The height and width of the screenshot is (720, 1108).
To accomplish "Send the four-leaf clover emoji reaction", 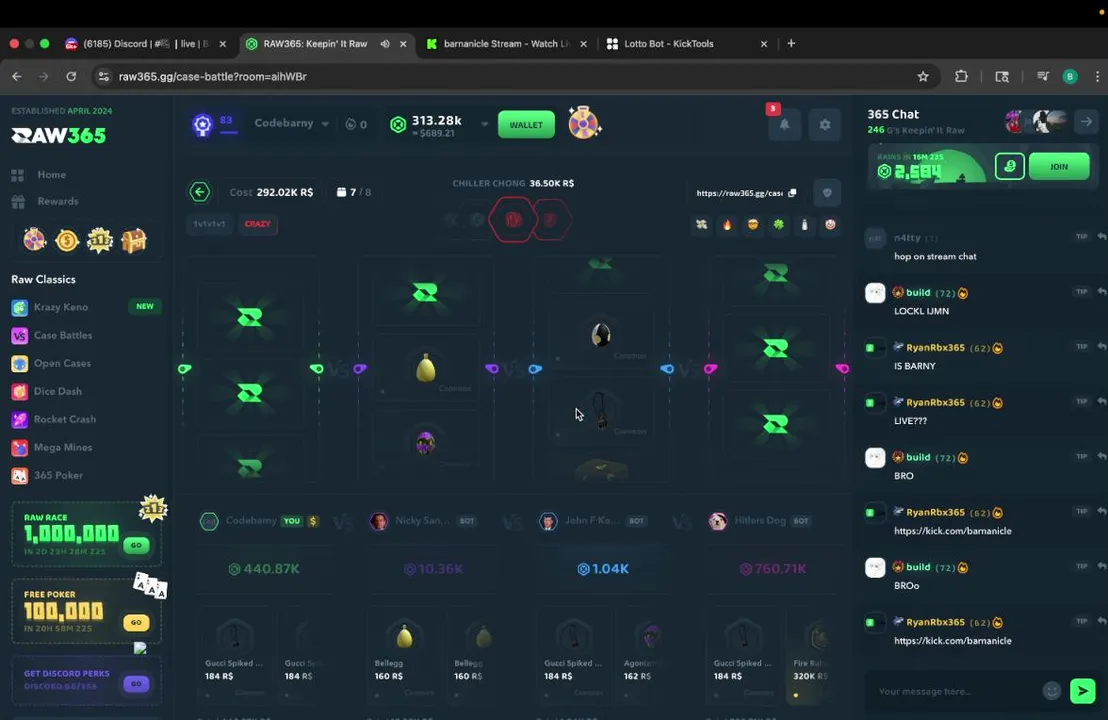I will (x=779, y=225).
